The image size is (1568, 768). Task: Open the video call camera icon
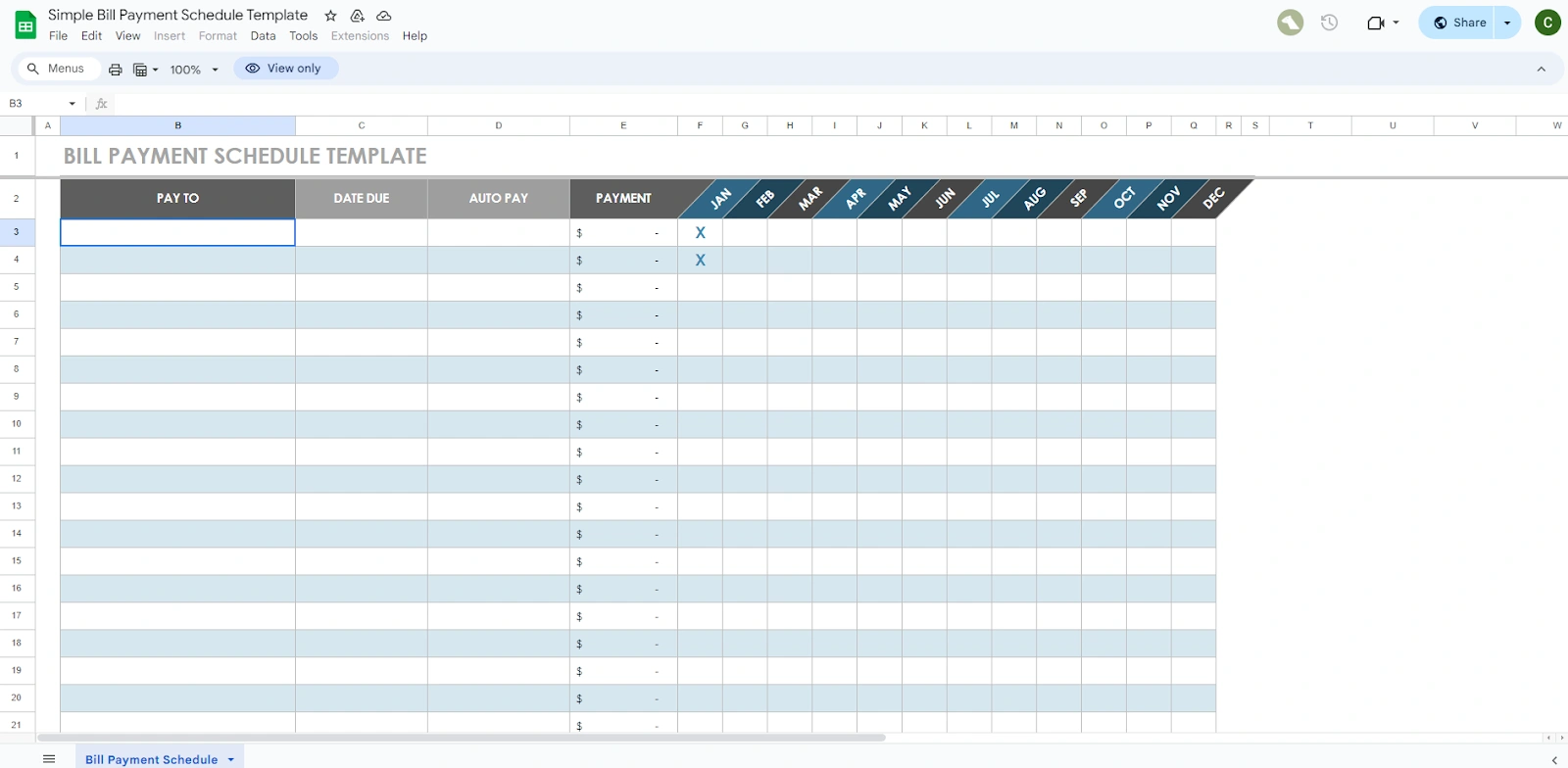(x=1376, y=23)
